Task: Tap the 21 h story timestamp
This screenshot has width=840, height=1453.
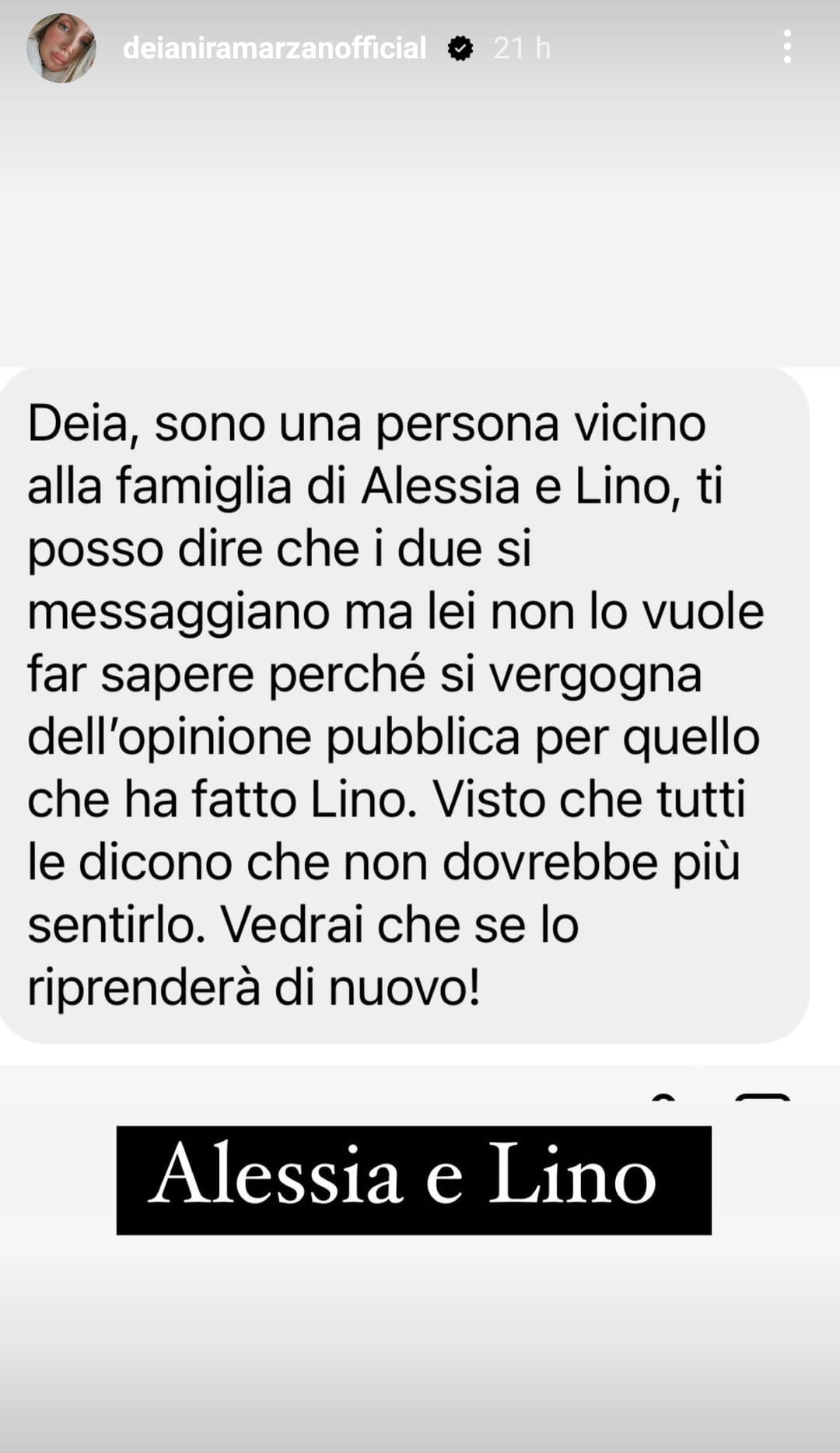Action: [522, 48]
